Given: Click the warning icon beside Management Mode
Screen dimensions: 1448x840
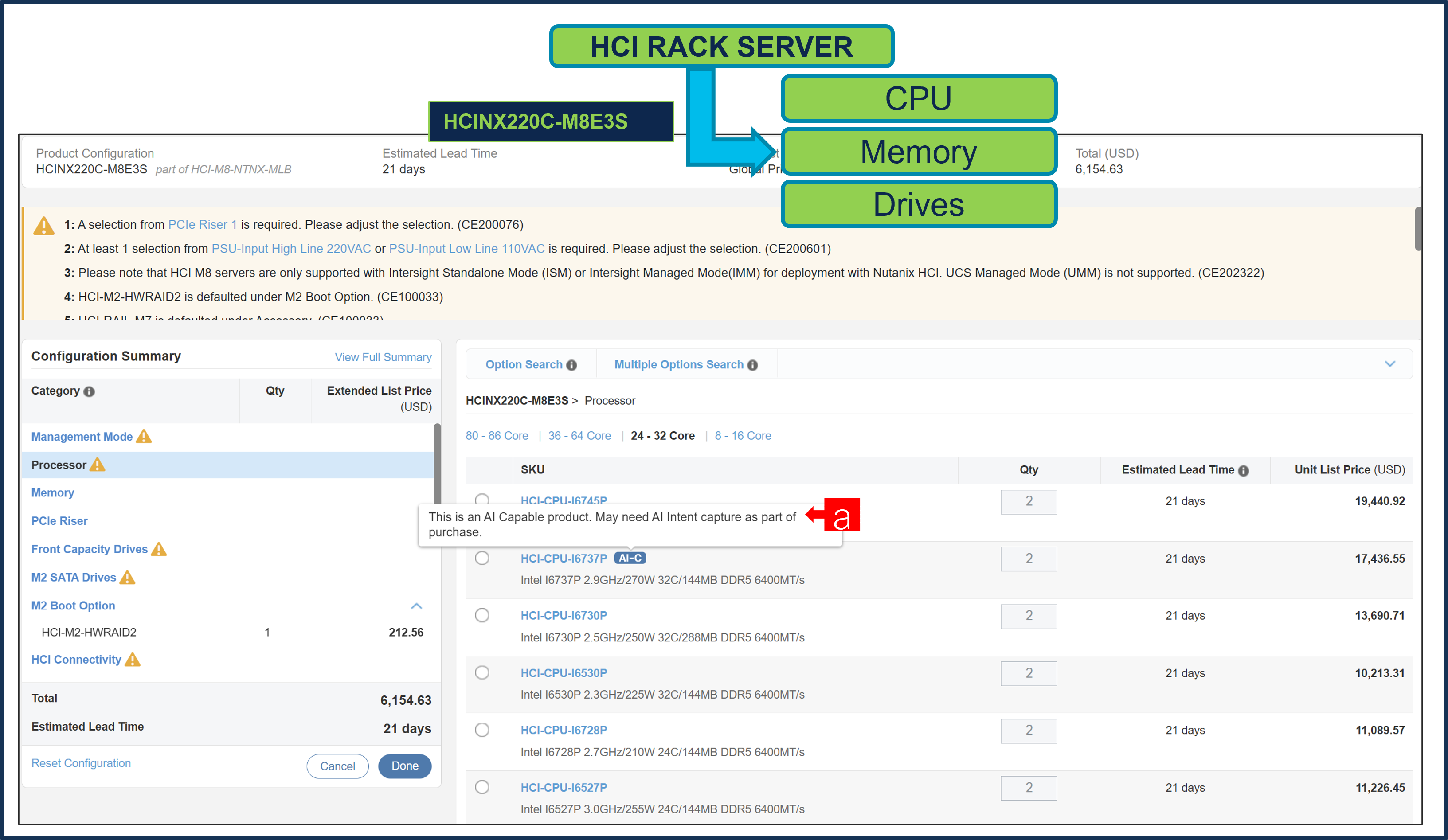Looking at the screenshot, I should 143,436.
